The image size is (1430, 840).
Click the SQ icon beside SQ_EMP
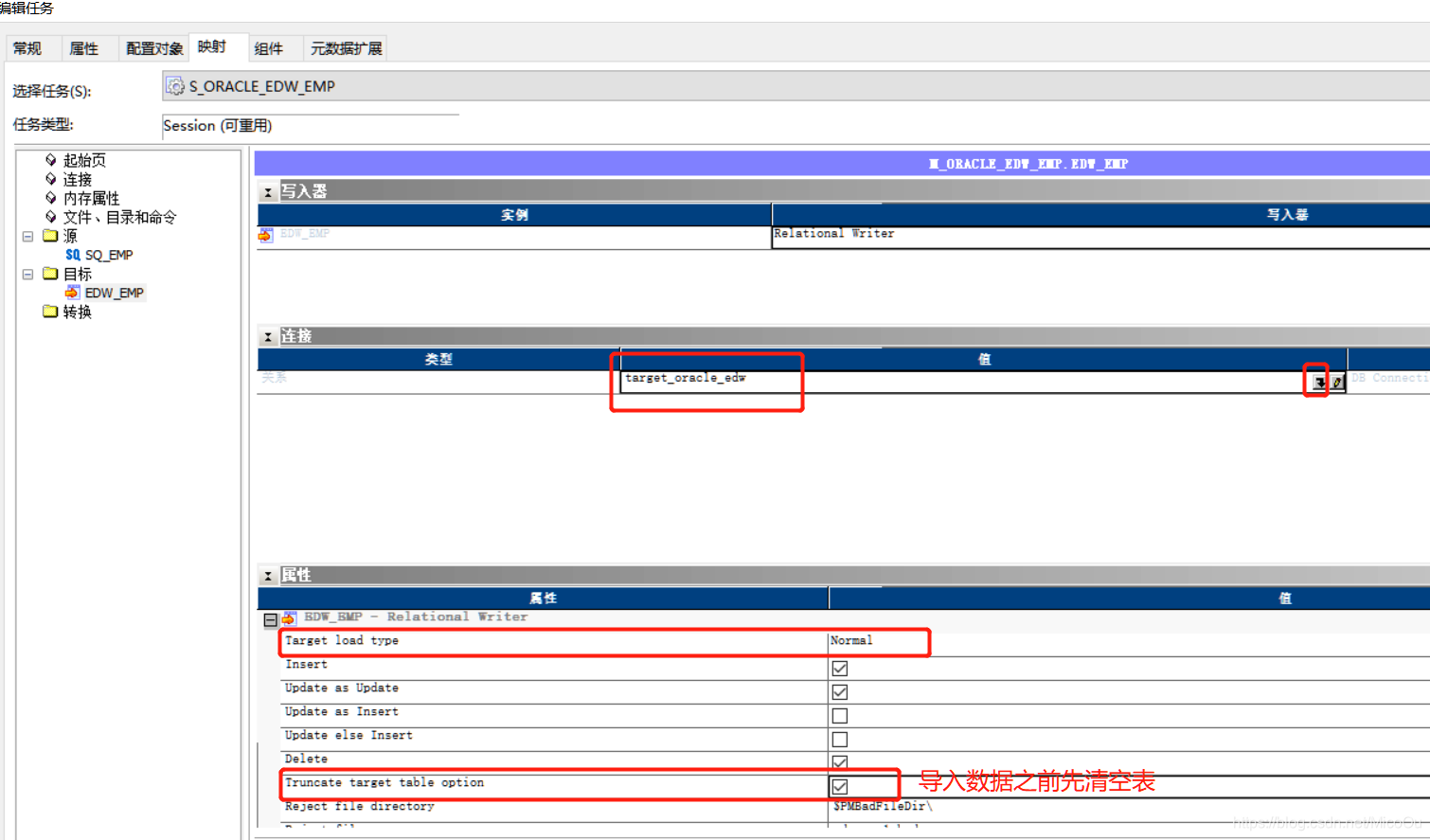pyautogui.click(x=73, y=255)
